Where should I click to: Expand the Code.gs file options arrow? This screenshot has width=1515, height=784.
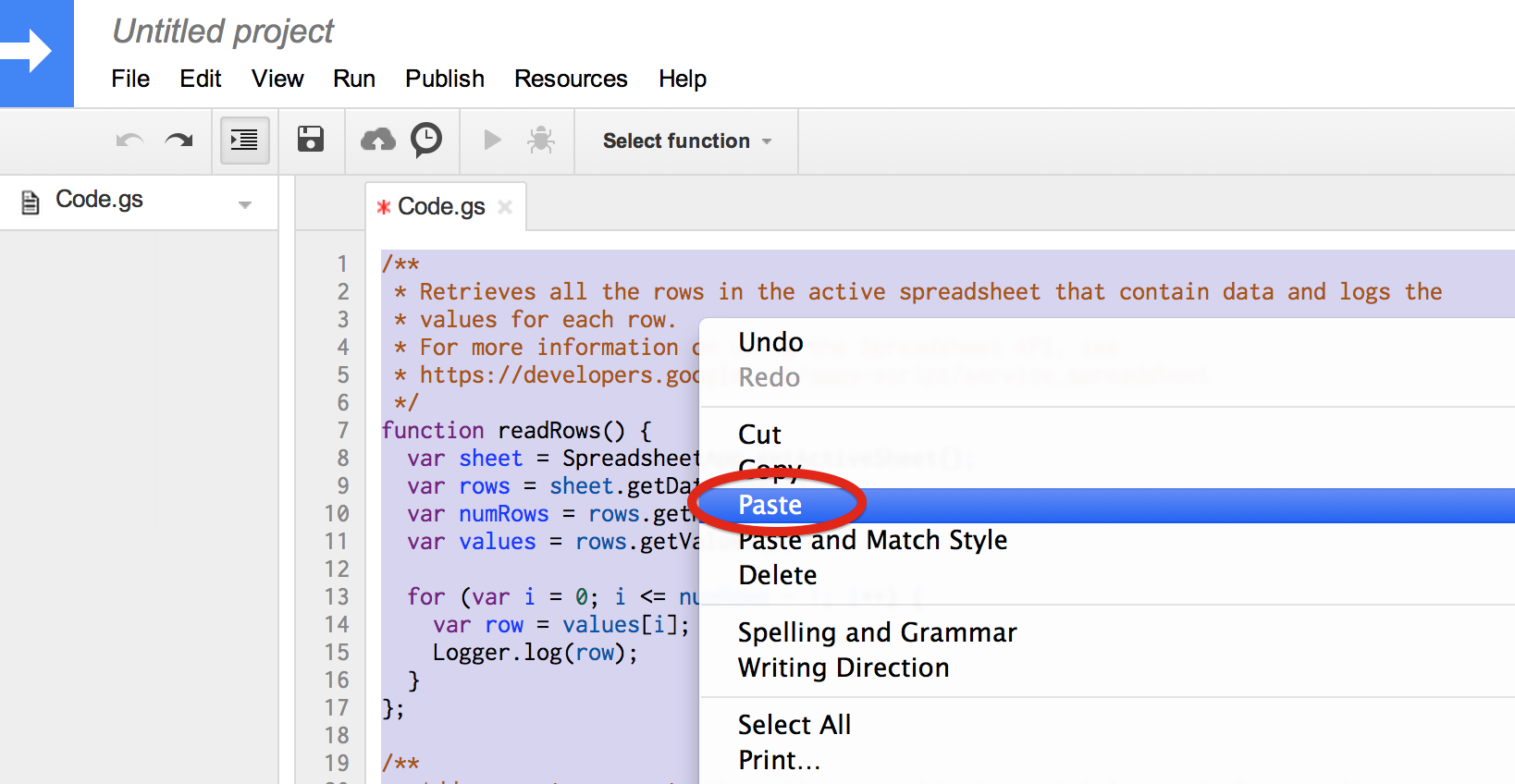(x=245, y=204)
